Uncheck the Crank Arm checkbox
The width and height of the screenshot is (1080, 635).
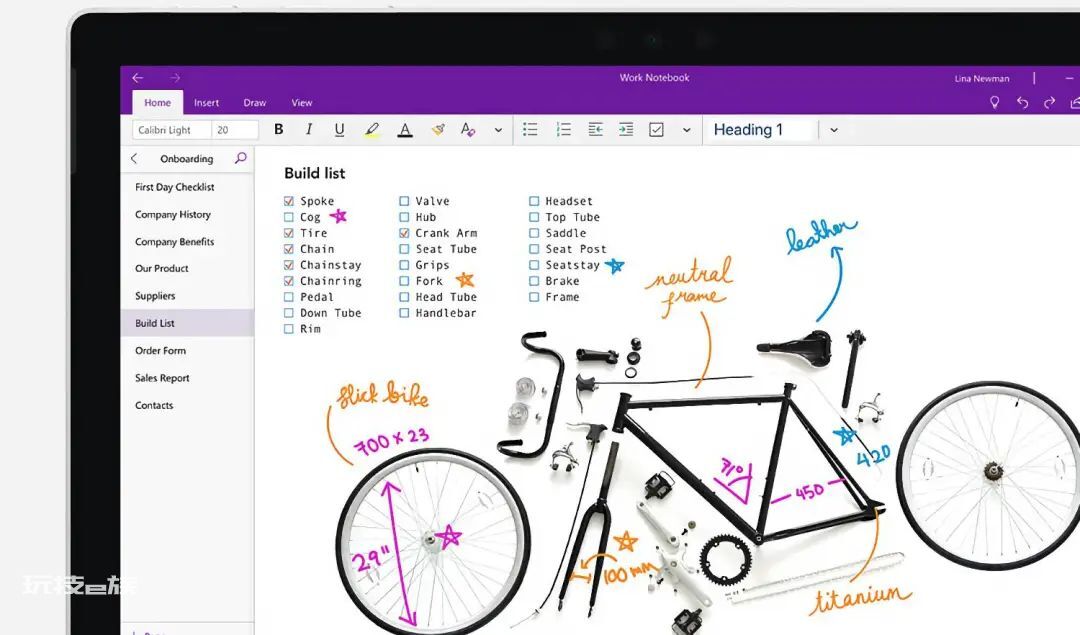coord(404,233)
